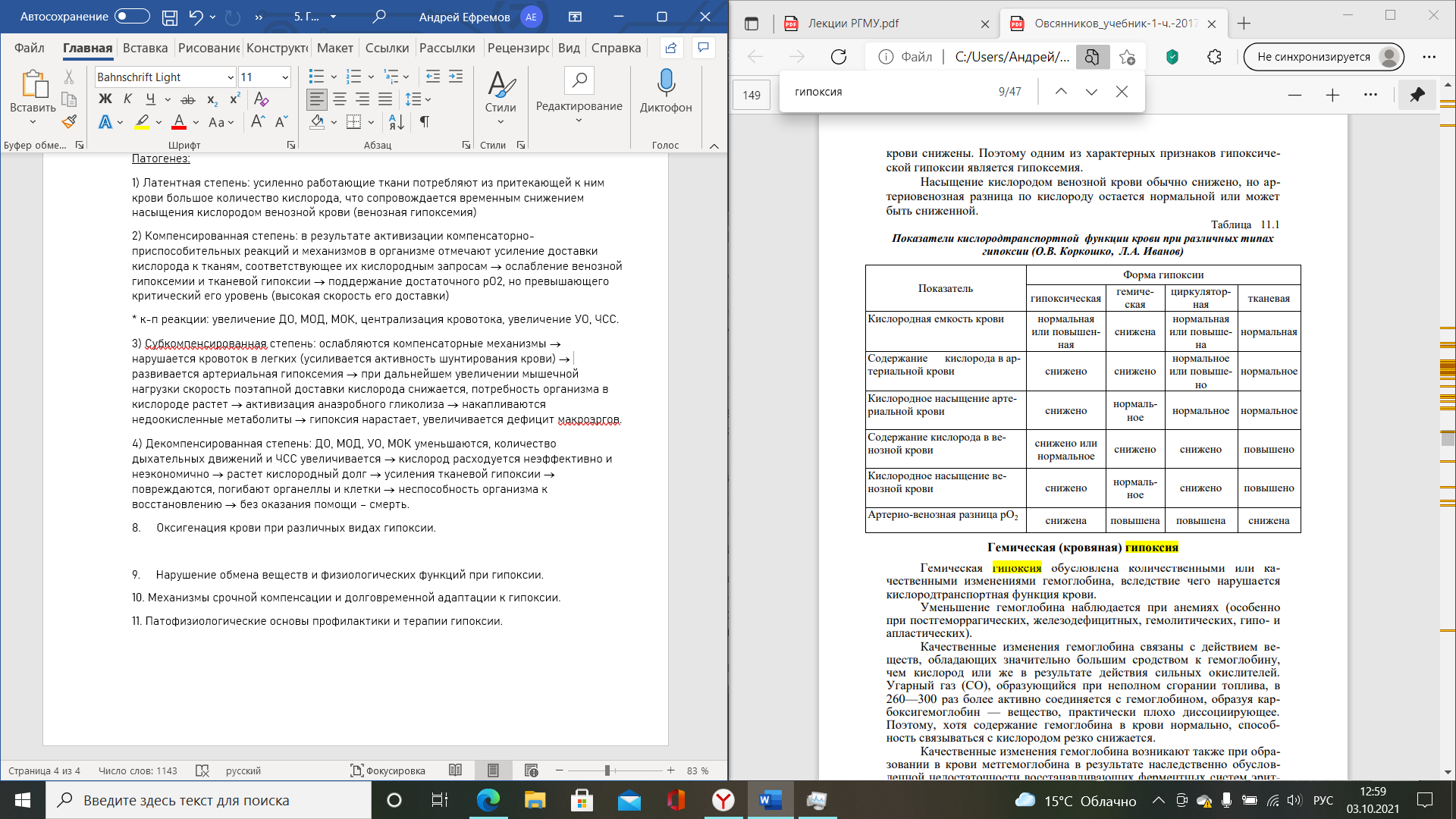The width and height of the screenshot is (1456, 819).
Task: Expand the borders dropdown arrow
Action: (x=371, y=121)
